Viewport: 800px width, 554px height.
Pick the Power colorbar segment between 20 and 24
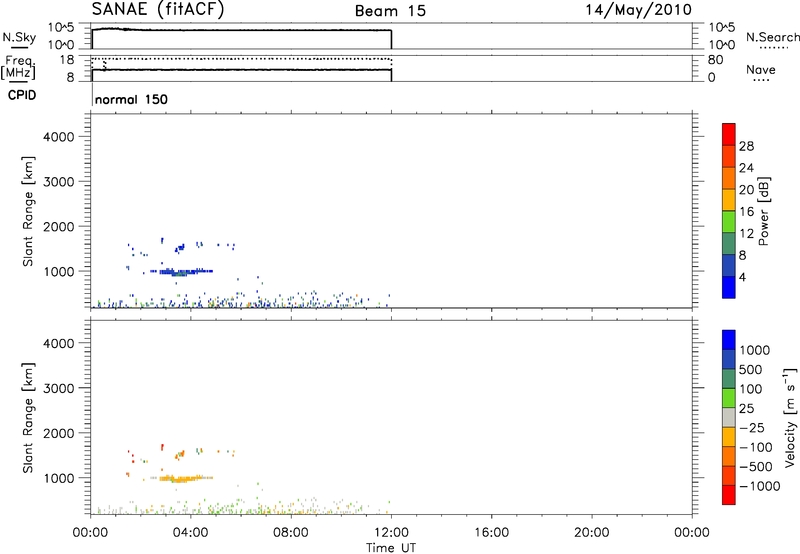729,178
